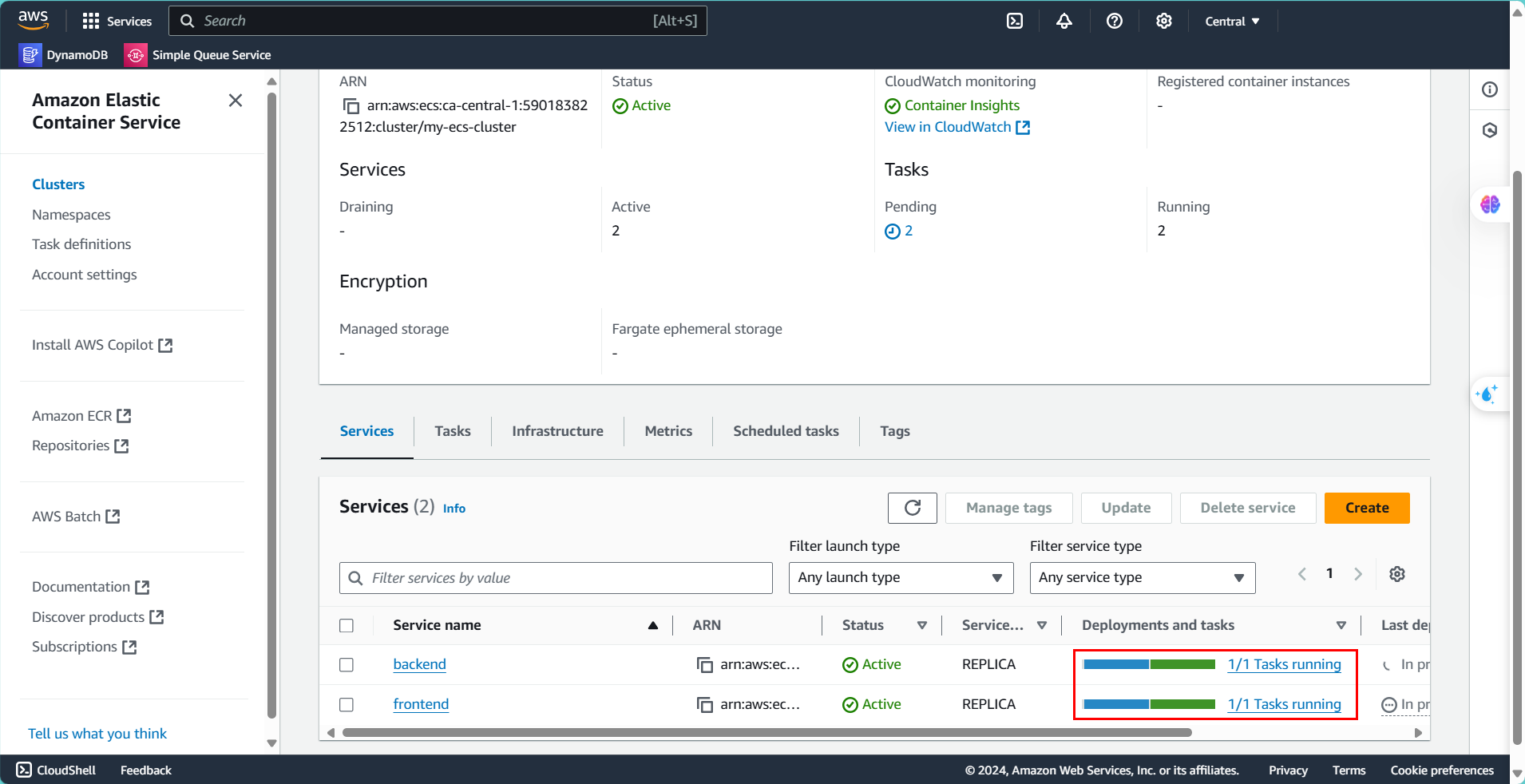Open Account settings in the sidebar
Screen dimensions: 1525x784
pyautogui.click(x=85, y=275)
